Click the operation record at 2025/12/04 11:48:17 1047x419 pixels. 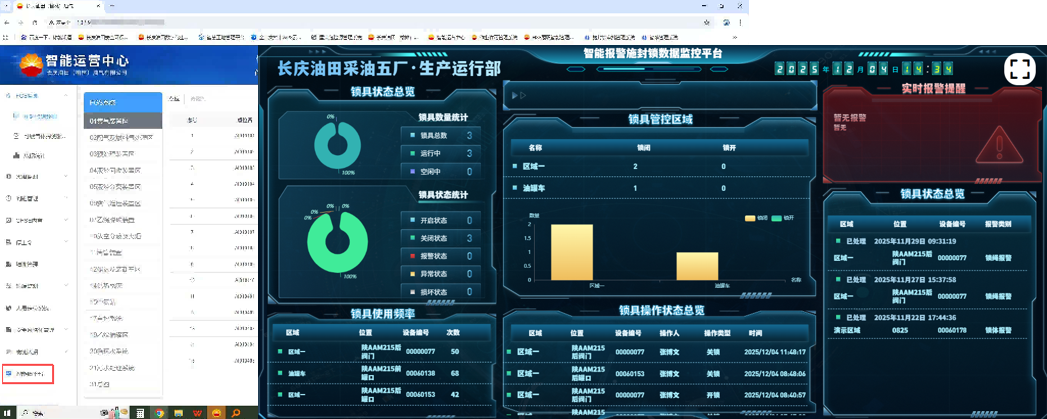(658, 352)
